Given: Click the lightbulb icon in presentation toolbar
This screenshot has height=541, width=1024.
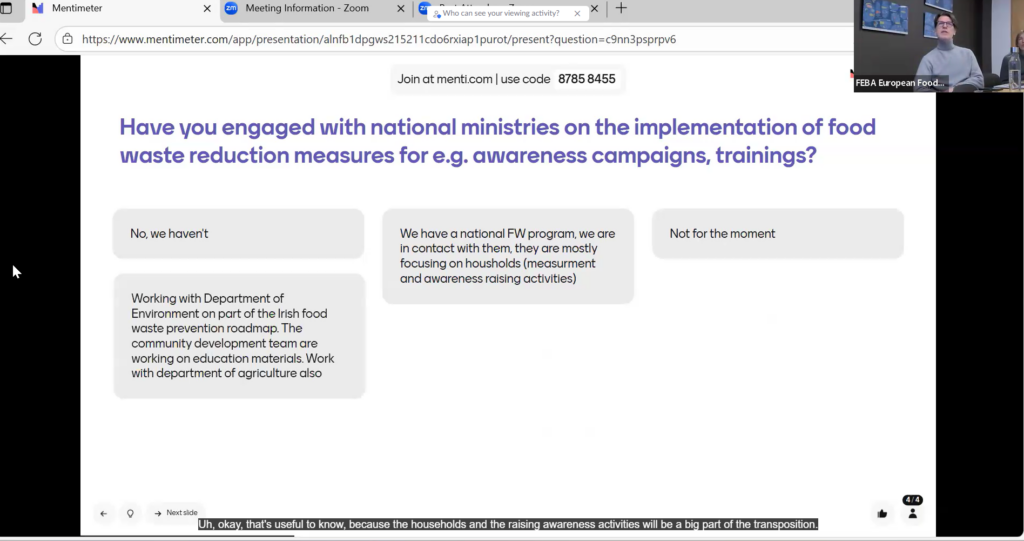Looking at the screenshot, I should click(129, 513).
